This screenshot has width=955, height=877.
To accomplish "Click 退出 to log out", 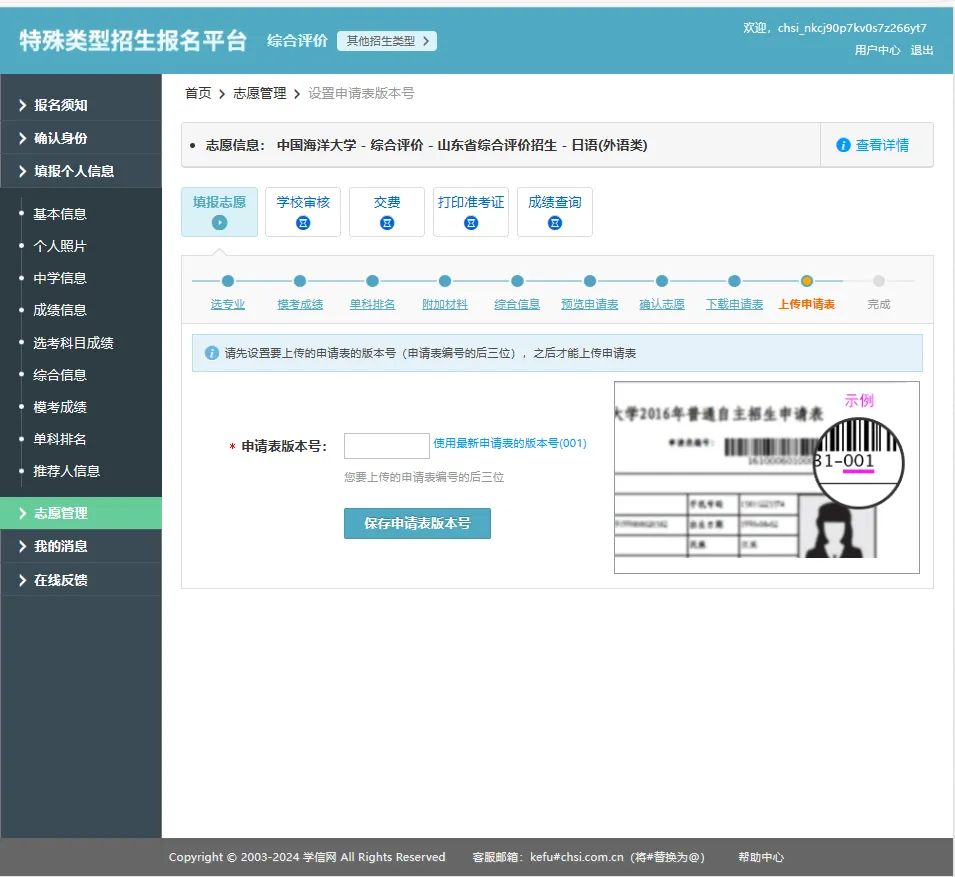I will tap(922, 50).
